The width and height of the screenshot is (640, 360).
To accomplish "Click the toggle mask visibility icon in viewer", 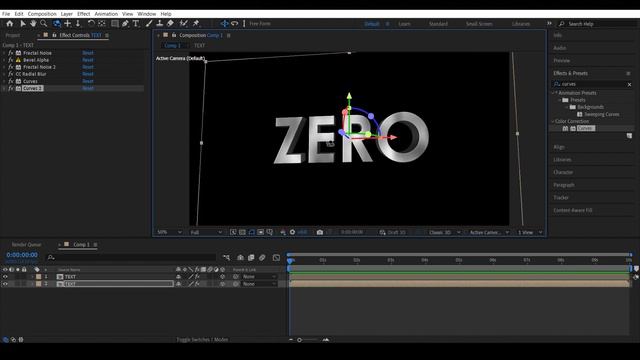I will pos(251,232).
